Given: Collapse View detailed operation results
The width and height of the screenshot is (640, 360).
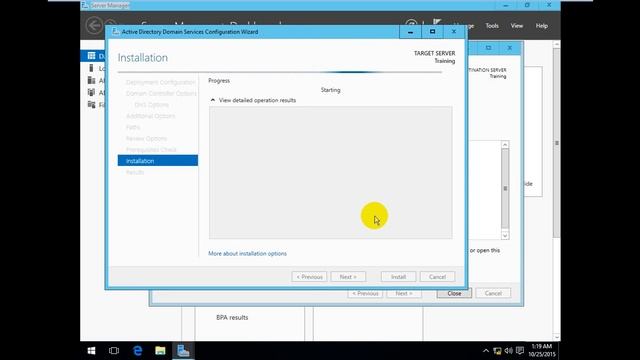Looking at the screenshot, I should click(x=212, y=100).
